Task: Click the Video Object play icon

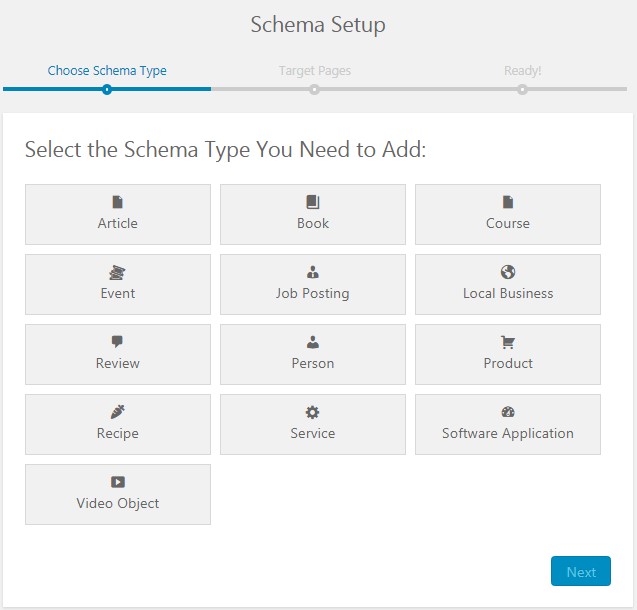Action: pos(118,482)
